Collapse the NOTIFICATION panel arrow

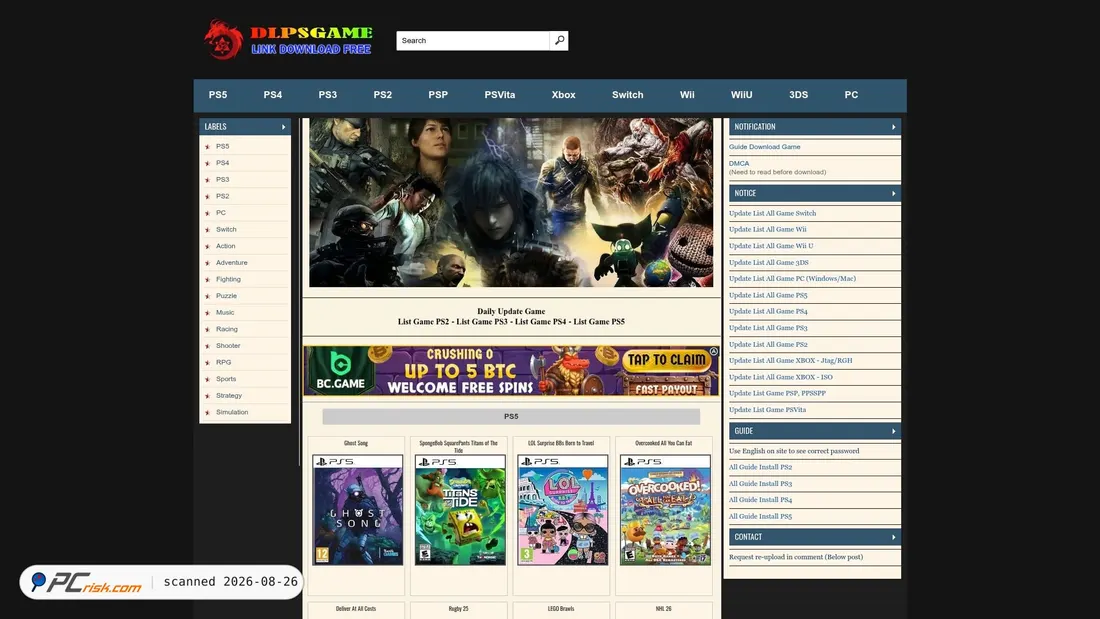pyautogui.click(x=893, y=127)
